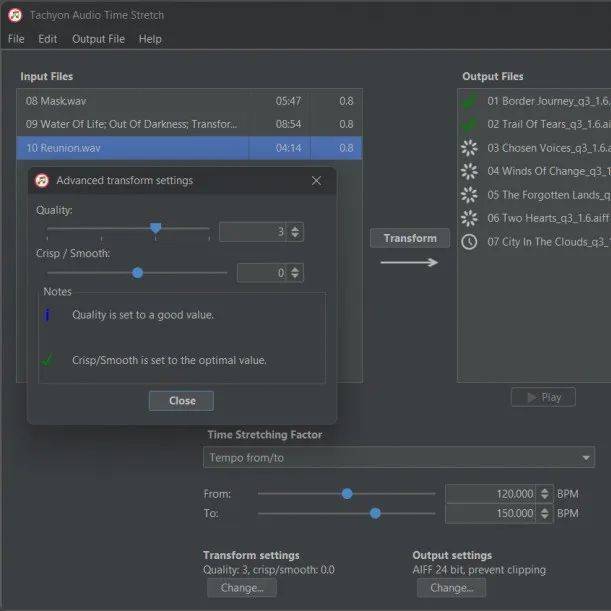611x611 pixels.
Task: Click the green checkmark beside 01 Border Journey
Action: pyautogui.click(x=468, y=101)
